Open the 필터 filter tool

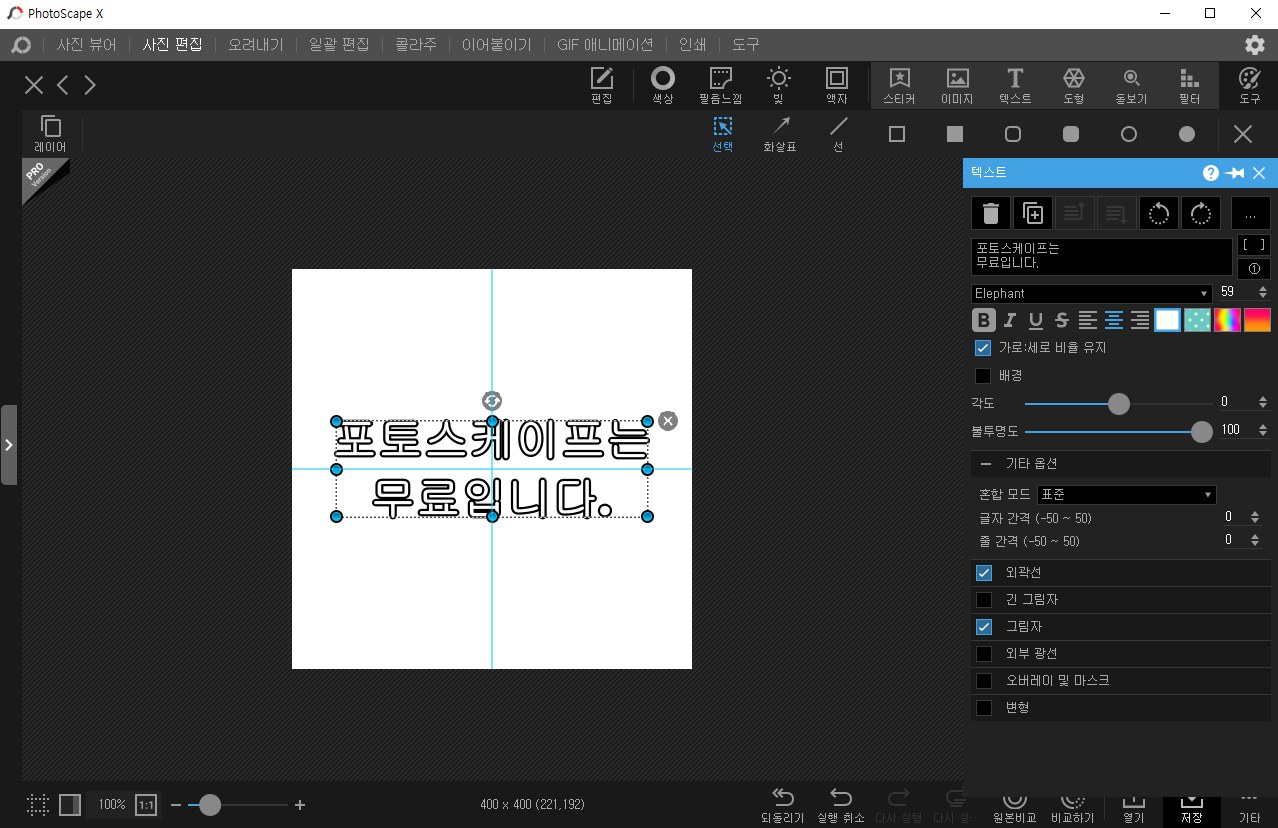(1189, 85)
